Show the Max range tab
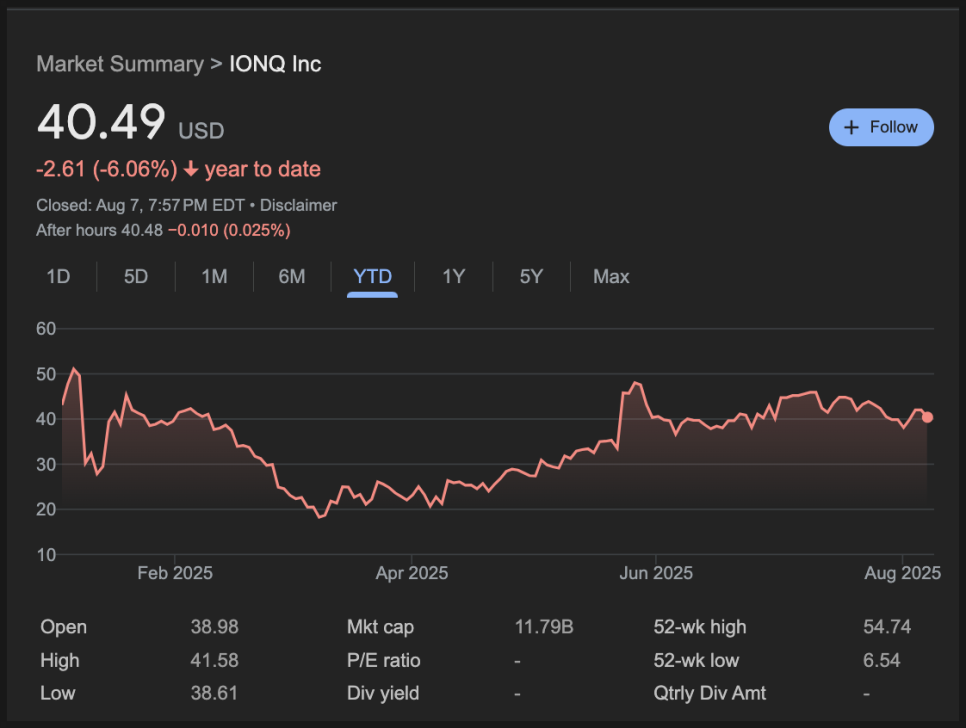 (x=611, y=277)
